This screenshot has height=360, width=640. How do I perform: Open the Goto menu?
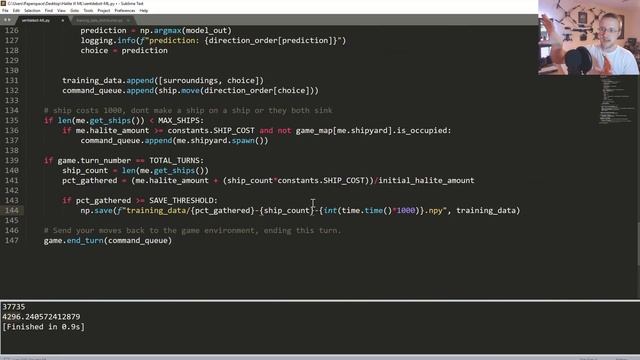point(74,11)
